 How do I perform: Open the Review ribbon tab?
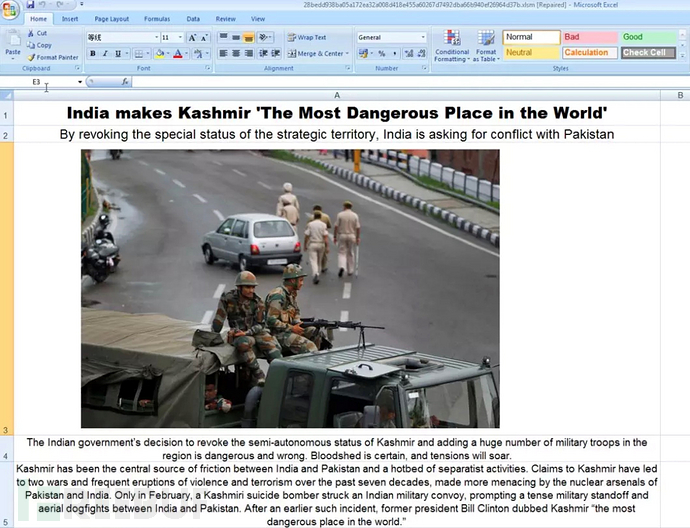(226, 19)
